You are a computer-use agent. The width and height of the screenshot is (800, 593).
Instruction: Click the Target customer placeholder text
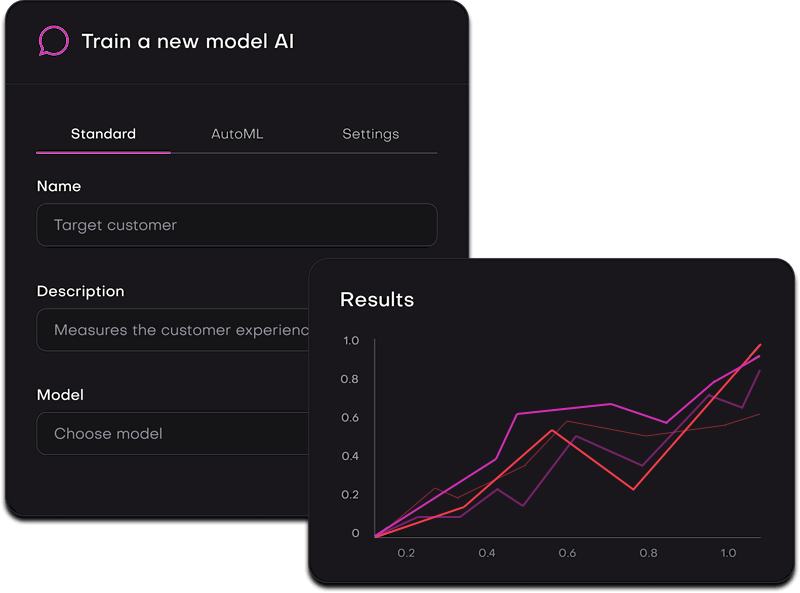pyautogui.click(x=118, y=224)
